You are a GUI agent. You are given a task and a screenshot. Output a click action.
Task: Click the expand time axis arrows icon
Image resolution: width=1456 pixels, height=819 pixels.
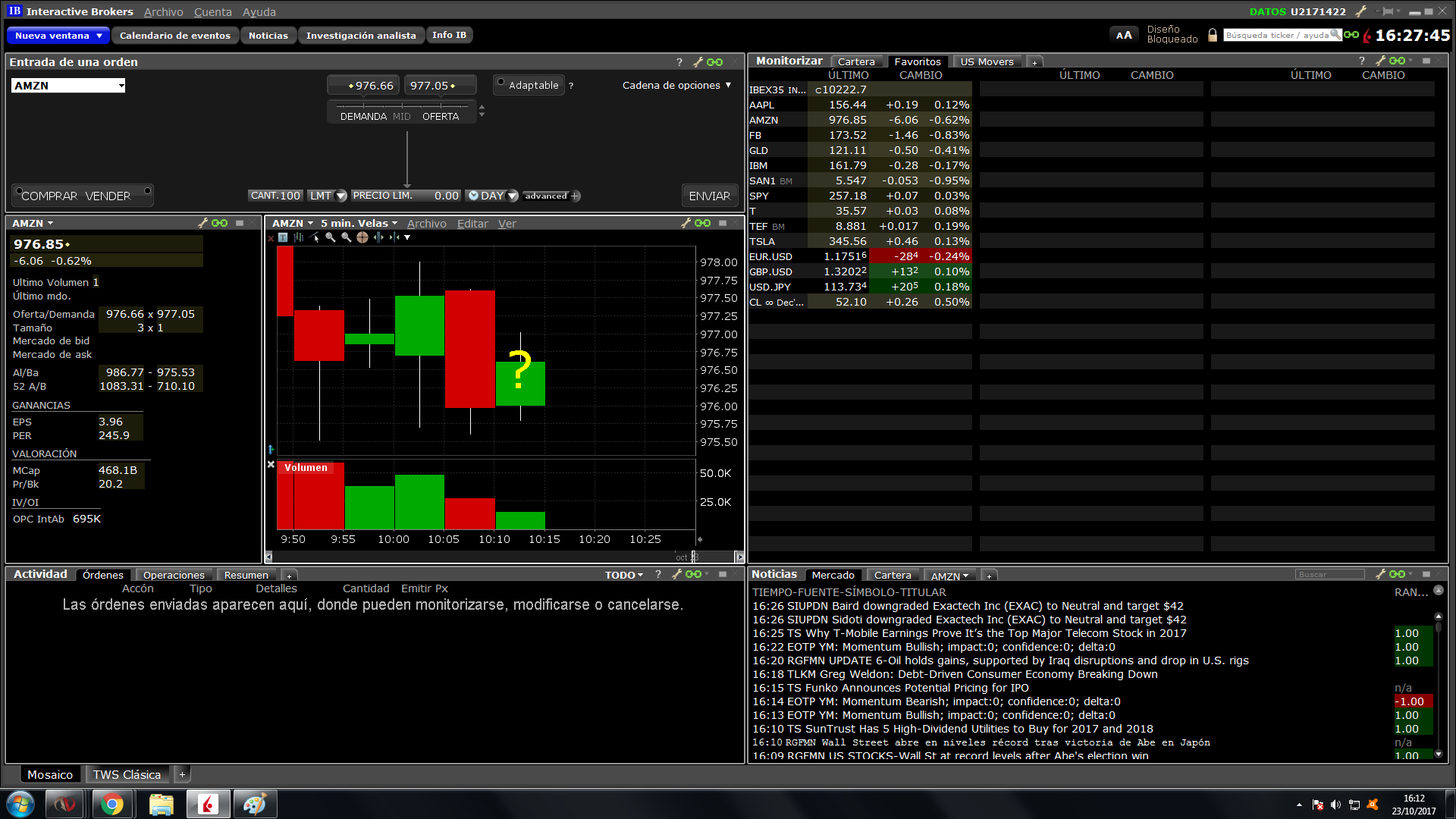[x=378, y=237]
